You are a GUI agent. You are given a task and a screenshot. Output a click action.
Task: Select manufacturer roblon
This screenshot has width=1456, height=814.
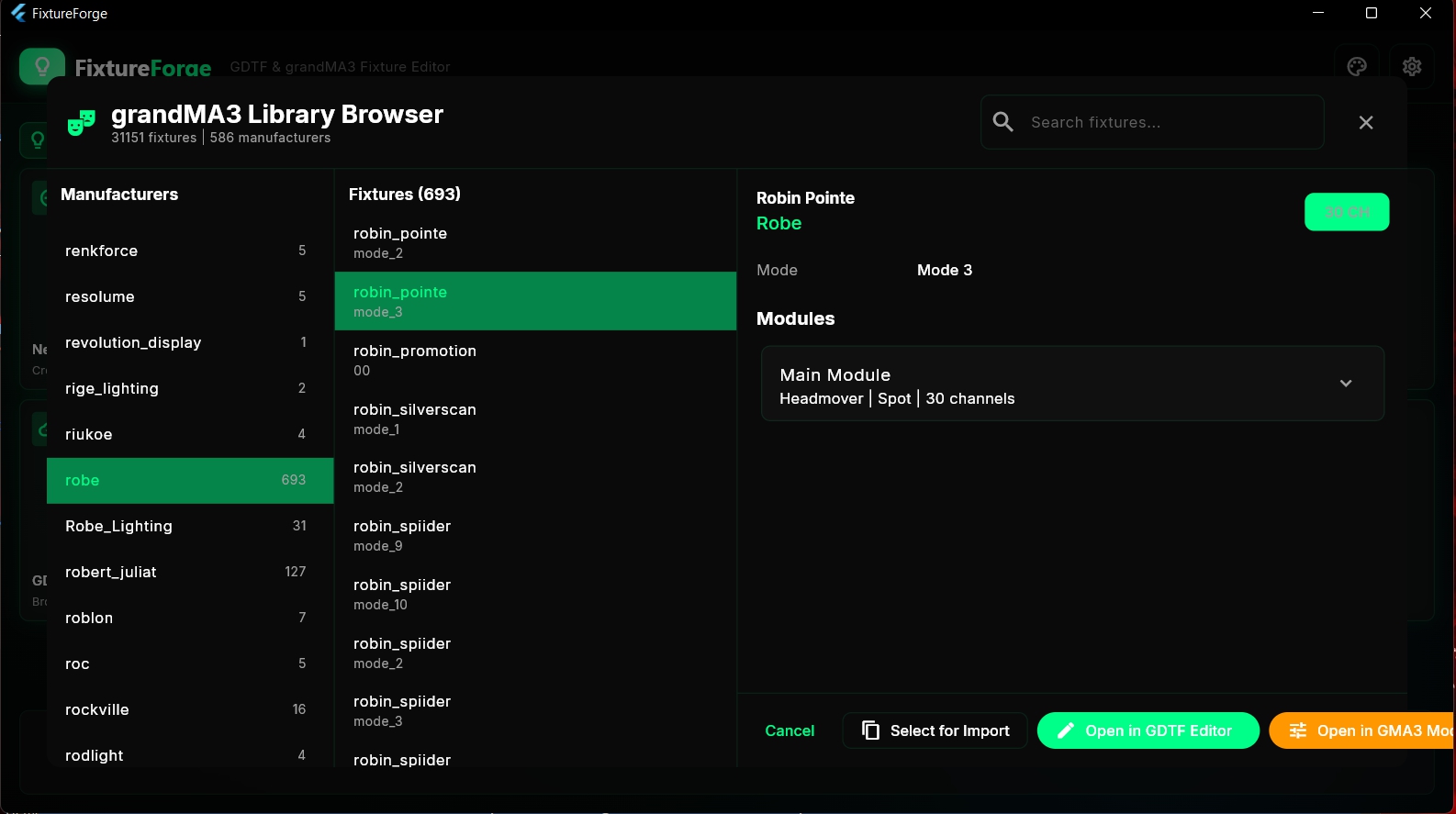(x=190, y=618)
